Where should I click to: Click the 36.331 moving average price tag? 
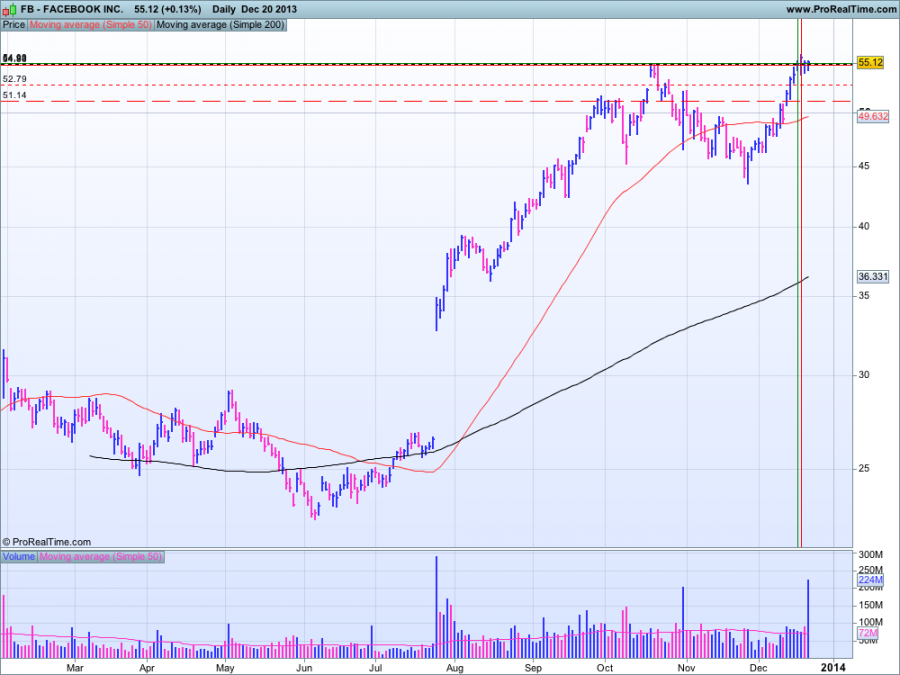click(x=872, y=277)
